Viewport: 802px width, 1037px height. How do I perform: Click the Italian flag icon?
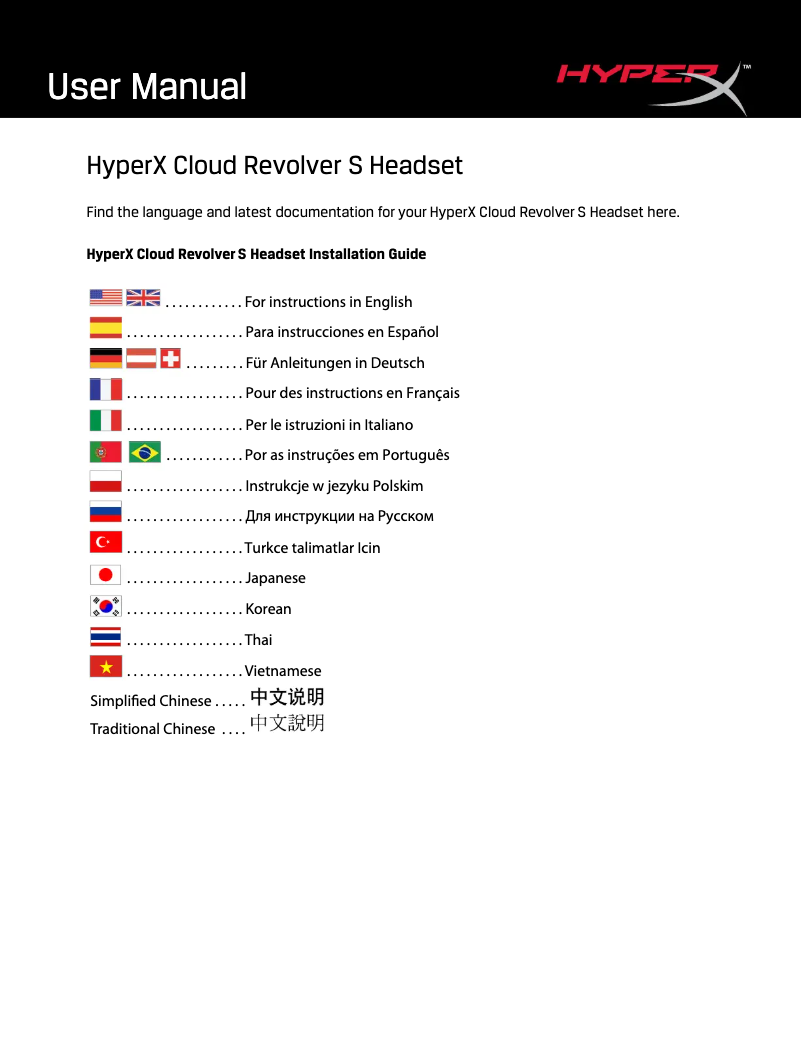pos(105,420)
